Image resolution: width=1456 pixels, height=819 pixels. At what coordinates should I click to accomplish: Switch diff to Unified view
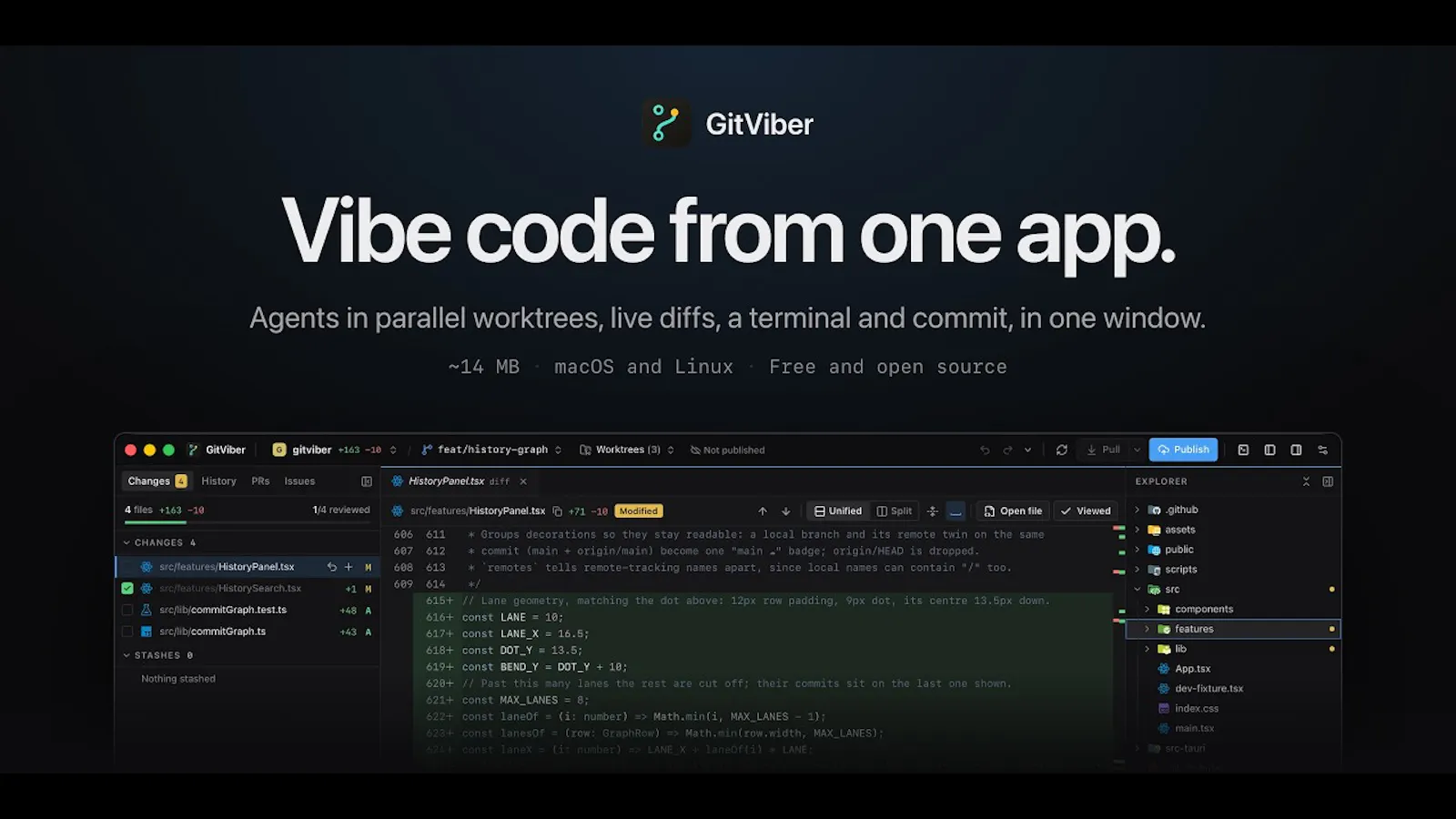pyautogui.click(x=838, y=511)
